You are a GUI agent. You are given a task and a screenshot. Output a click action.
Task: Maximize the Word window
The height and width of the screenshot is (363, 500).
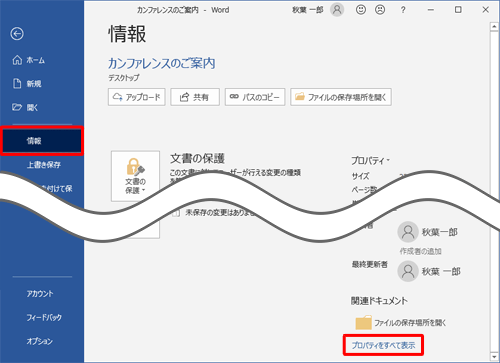click(458, 10)
